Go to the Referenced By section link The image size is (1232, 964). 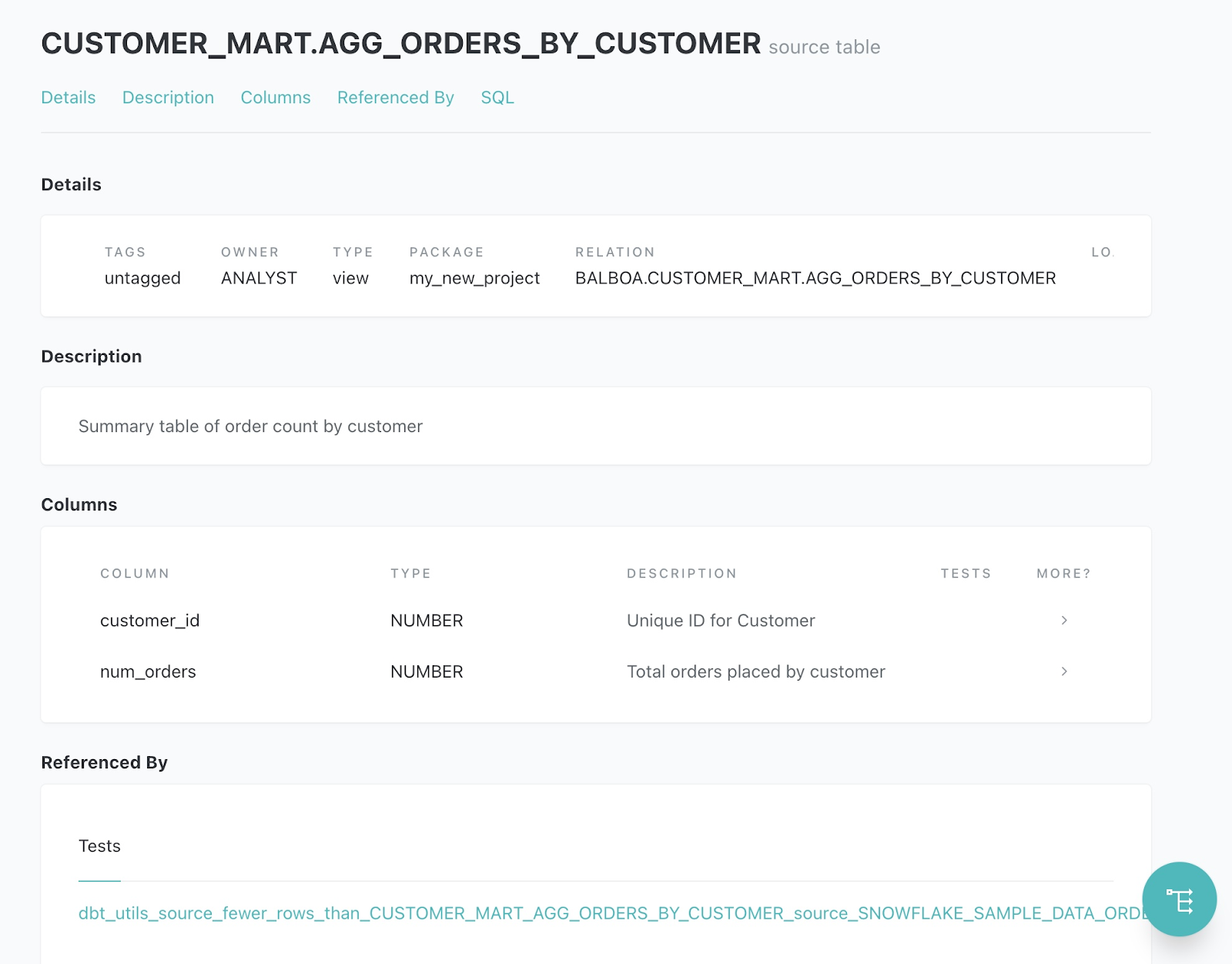(396, 98)
